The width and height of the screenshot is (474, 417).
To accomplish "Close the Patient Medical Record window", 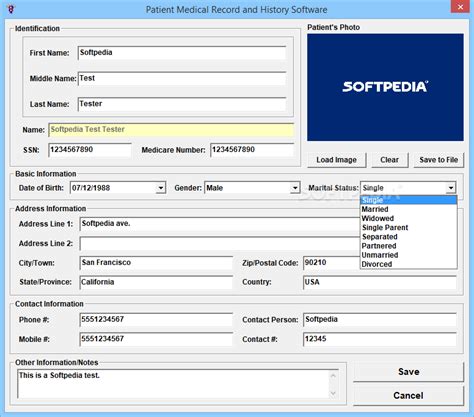I will click(x=460, y=7).
